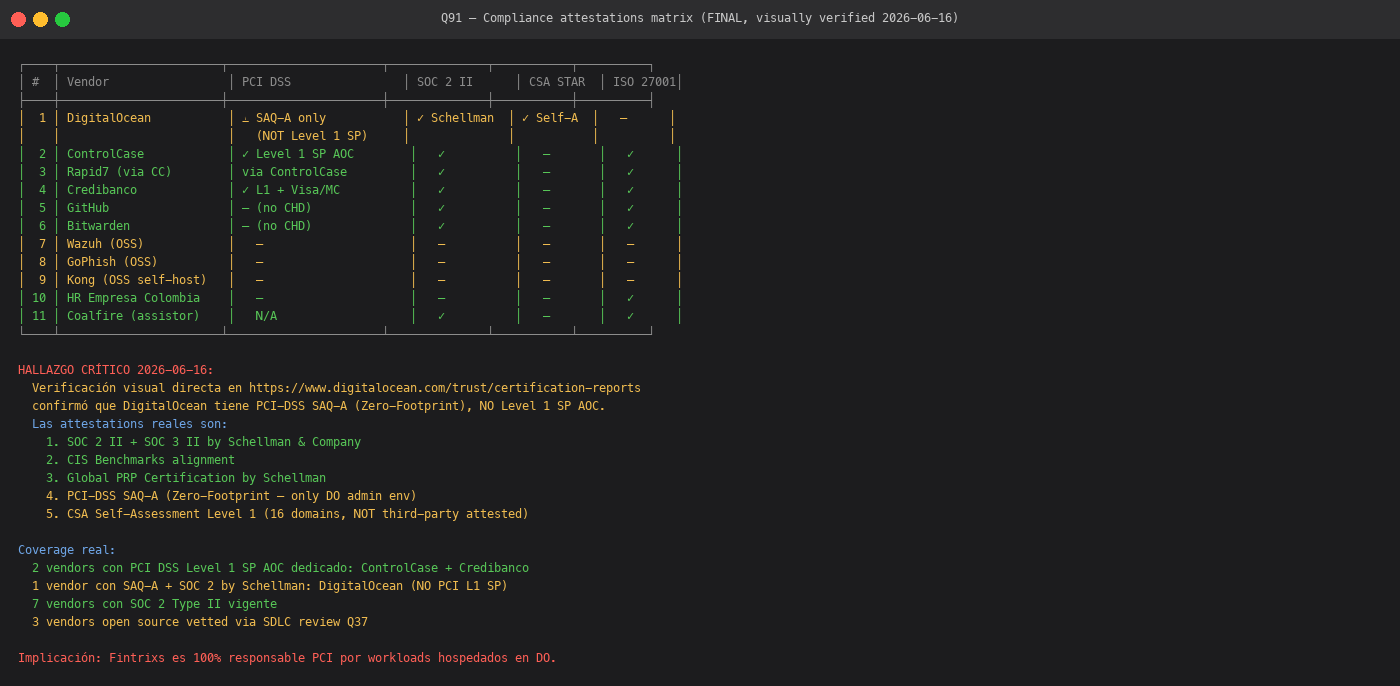Click the '✓ Schellman' SOC 2 cell

pos(455,118)
